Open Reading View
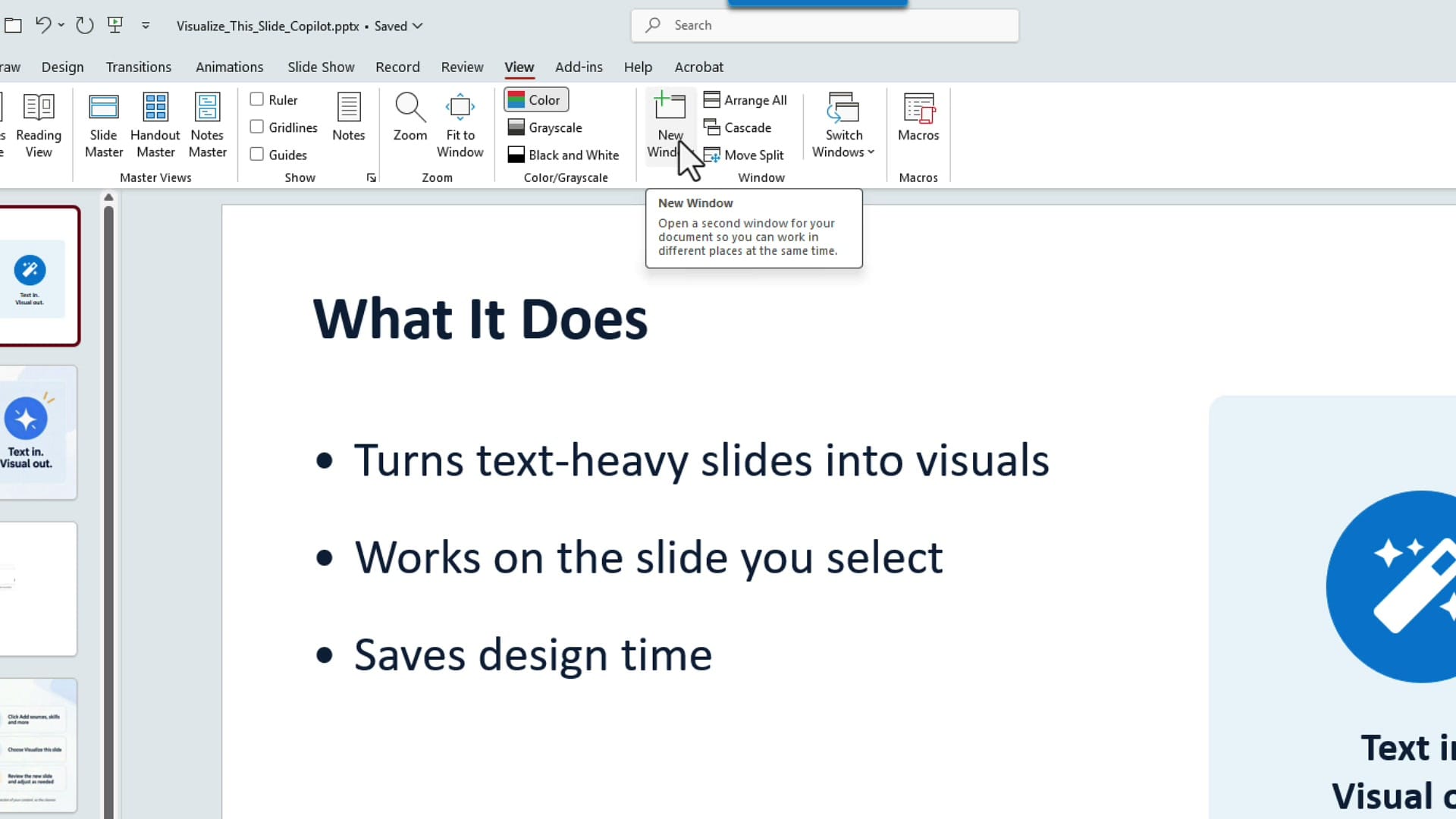 pyautogui.click(x=38, y=125)
